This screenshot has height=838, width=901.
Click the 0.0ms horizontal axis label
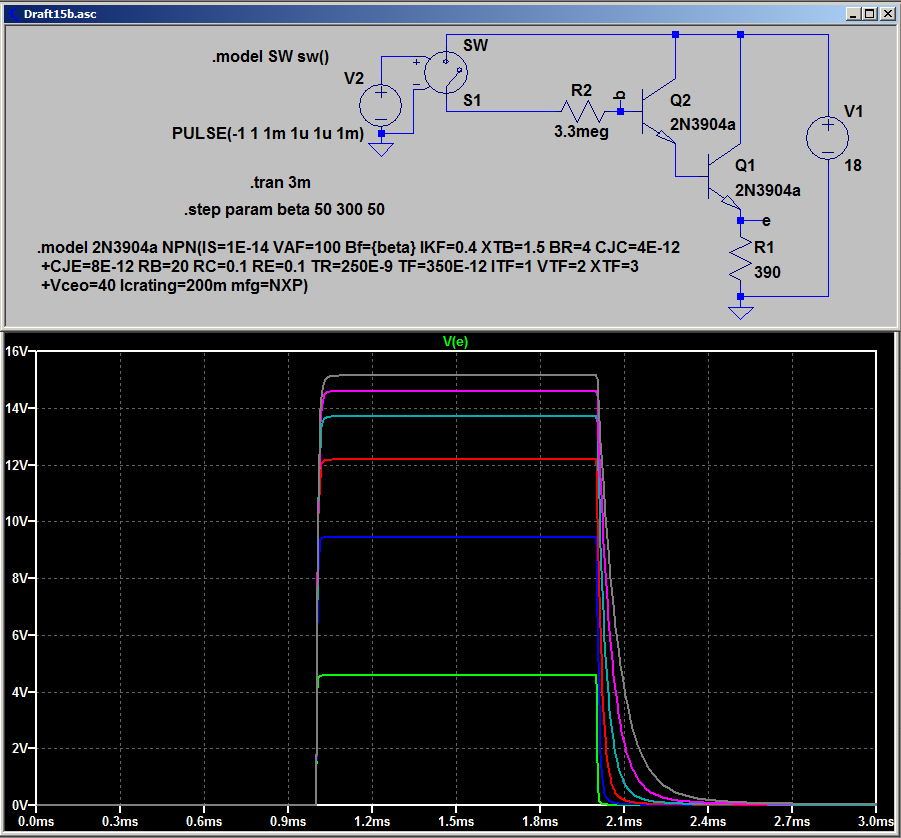click(x=36, y=822)
